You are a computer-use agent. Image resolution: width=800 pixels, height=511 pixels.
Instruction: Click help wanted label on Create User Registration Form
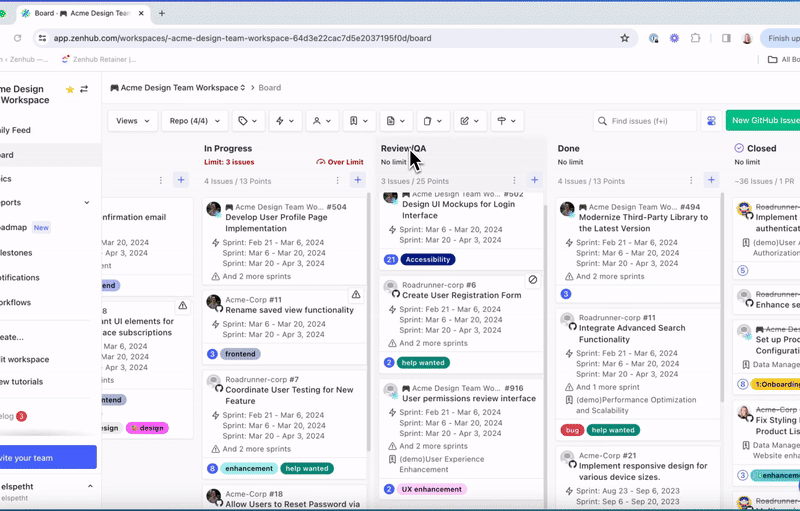[423, 363]
